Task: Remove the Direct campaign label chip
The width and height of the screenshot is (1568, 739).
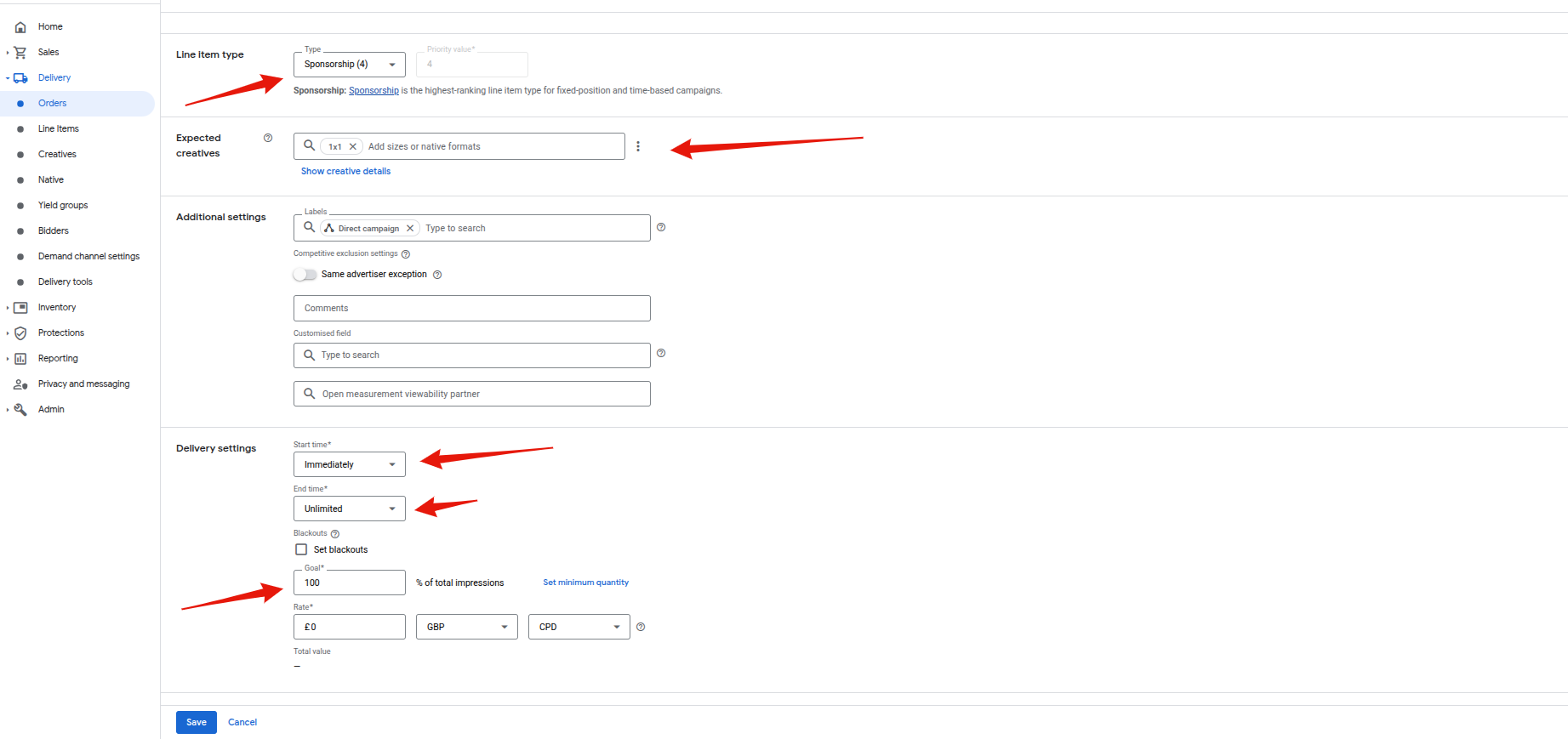Action: [410, 228]
